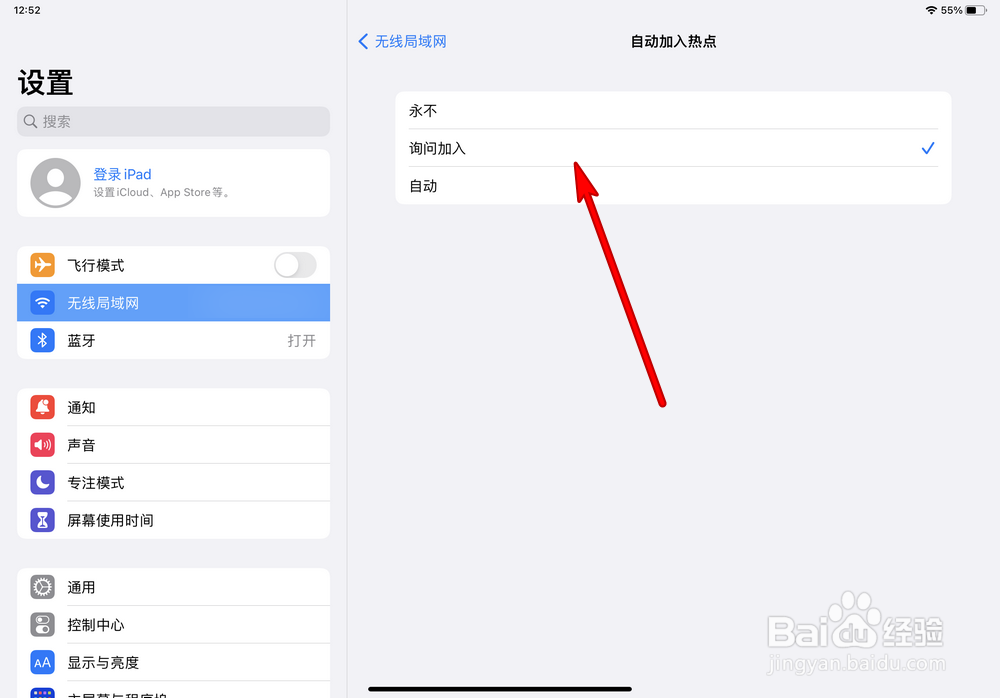Image resolution: width=1000 pixels, height=698 pixels.
Task: Tap the Screen Time hourglass icon
Action: point(42,520)
